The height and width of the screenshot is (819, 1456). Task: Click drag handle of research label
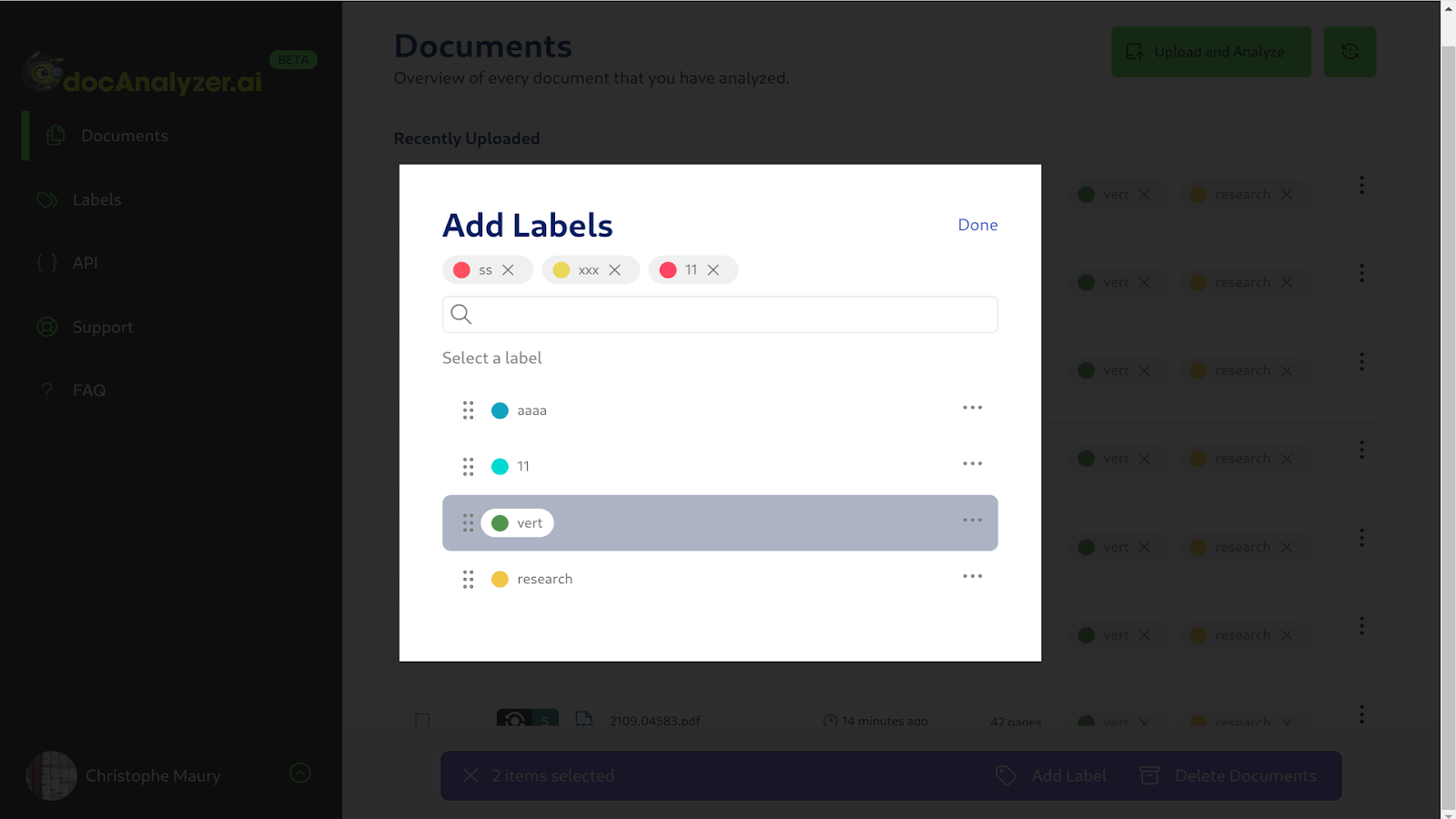(468, 580)
